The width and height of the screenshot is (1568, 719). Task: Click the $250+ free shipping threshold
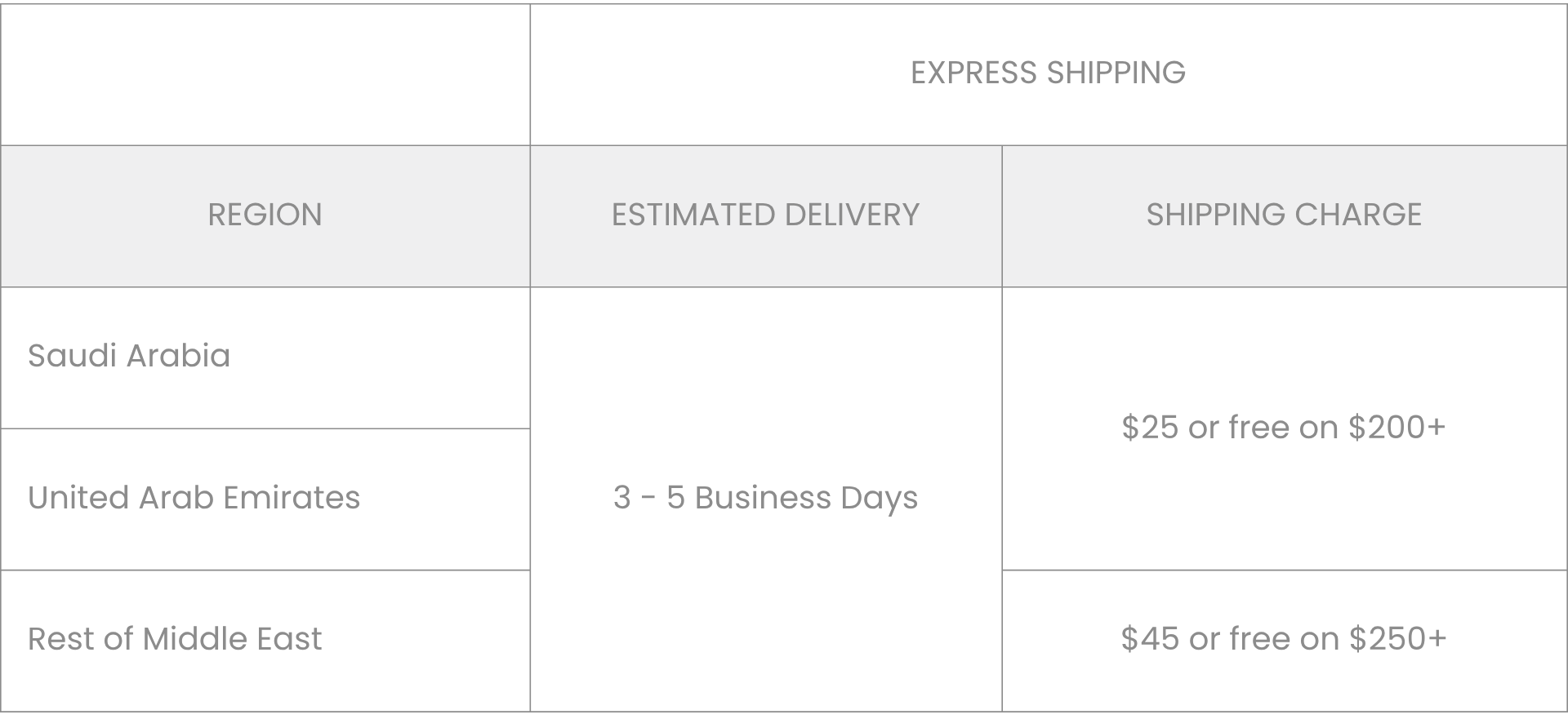(1397, 639)
